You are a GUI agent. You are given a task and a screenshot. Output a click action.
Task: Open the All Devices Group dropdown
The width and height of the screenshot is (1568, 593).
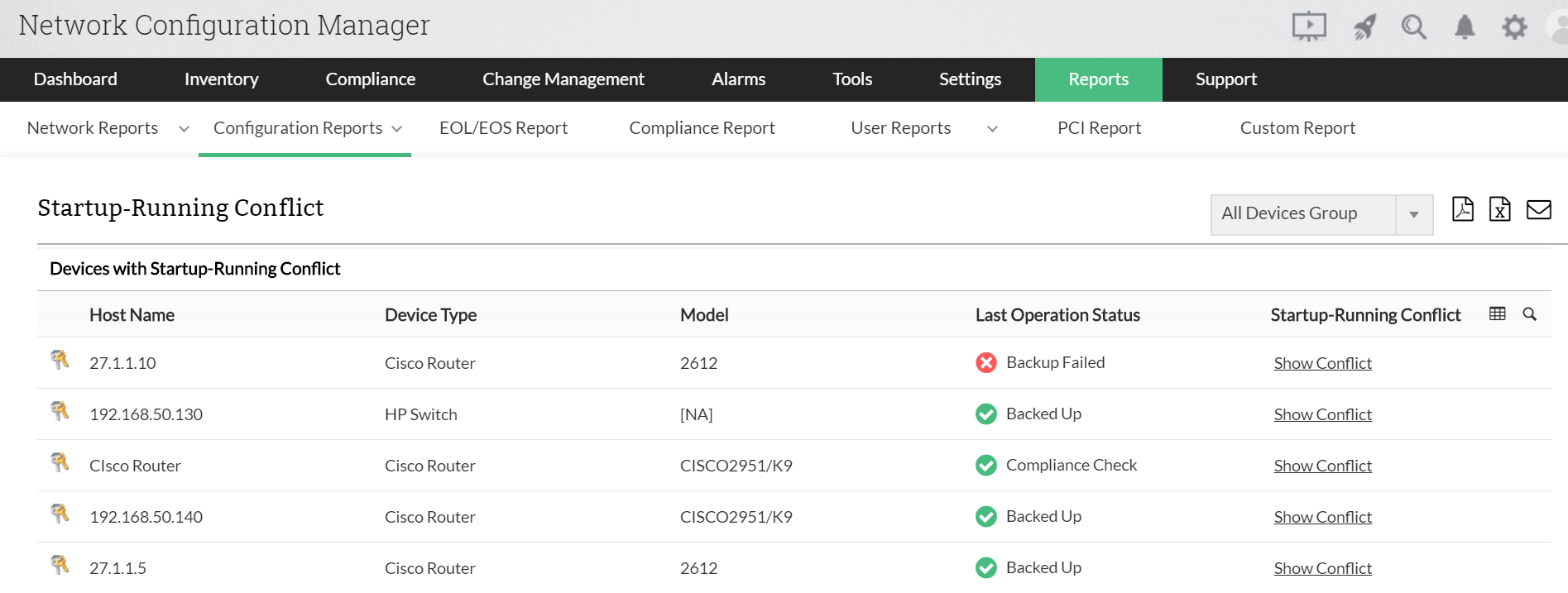coord(1414,215)
